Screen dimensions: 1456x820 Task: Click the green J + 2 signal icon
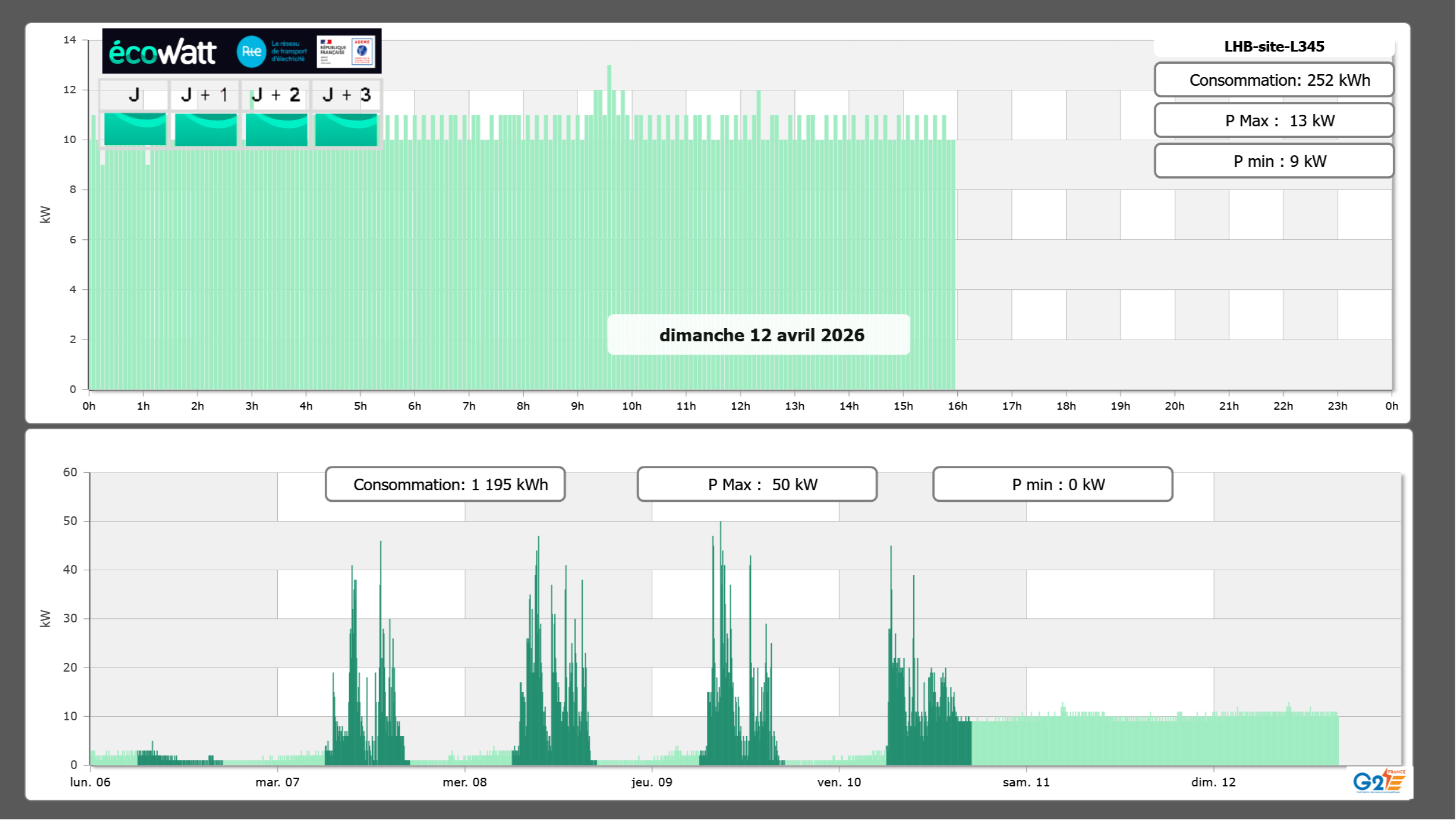coord(277,129)
